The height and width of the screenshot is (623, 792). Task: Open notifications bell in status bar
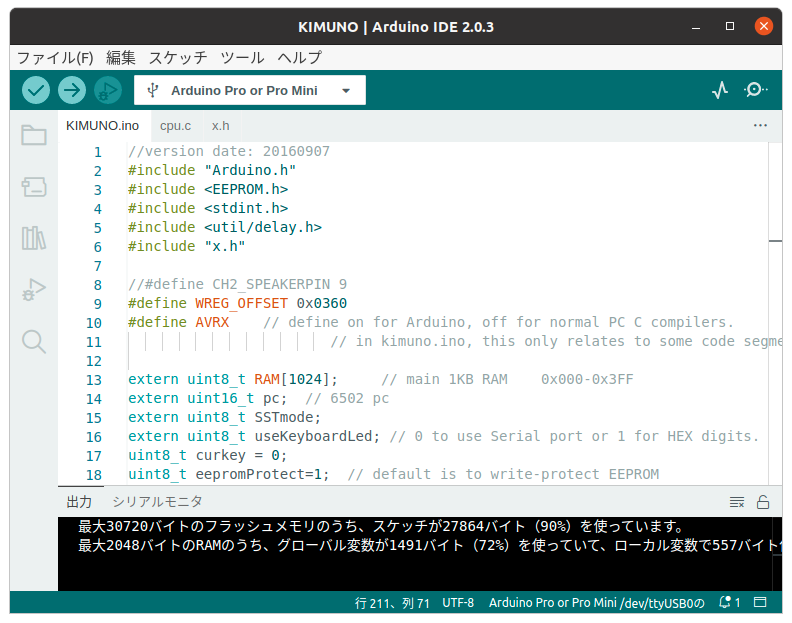(729, 602)
